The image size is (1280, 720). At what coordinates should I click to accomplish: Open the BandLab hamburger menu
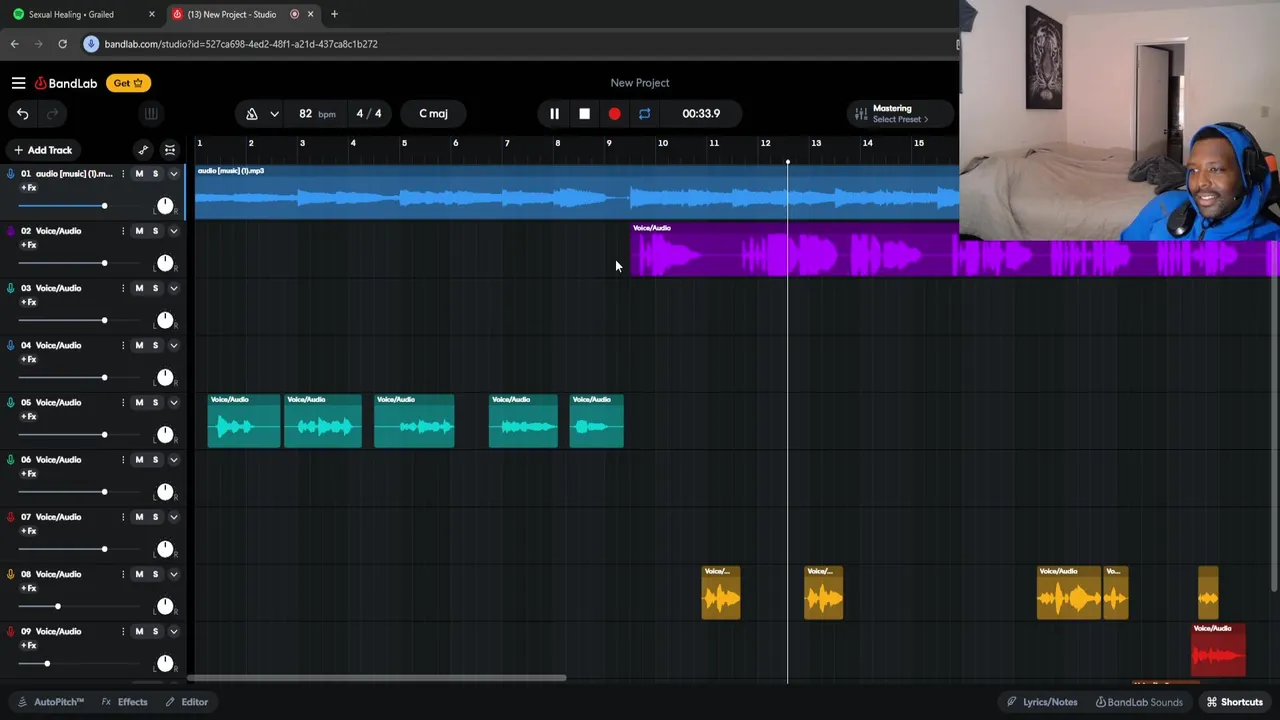19,83
